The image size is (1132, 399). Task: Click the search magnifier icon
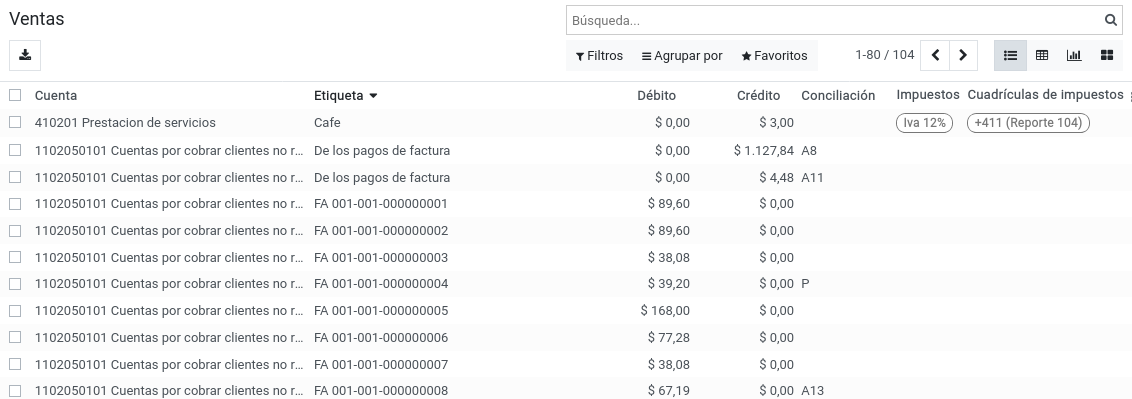point(1110,20)
